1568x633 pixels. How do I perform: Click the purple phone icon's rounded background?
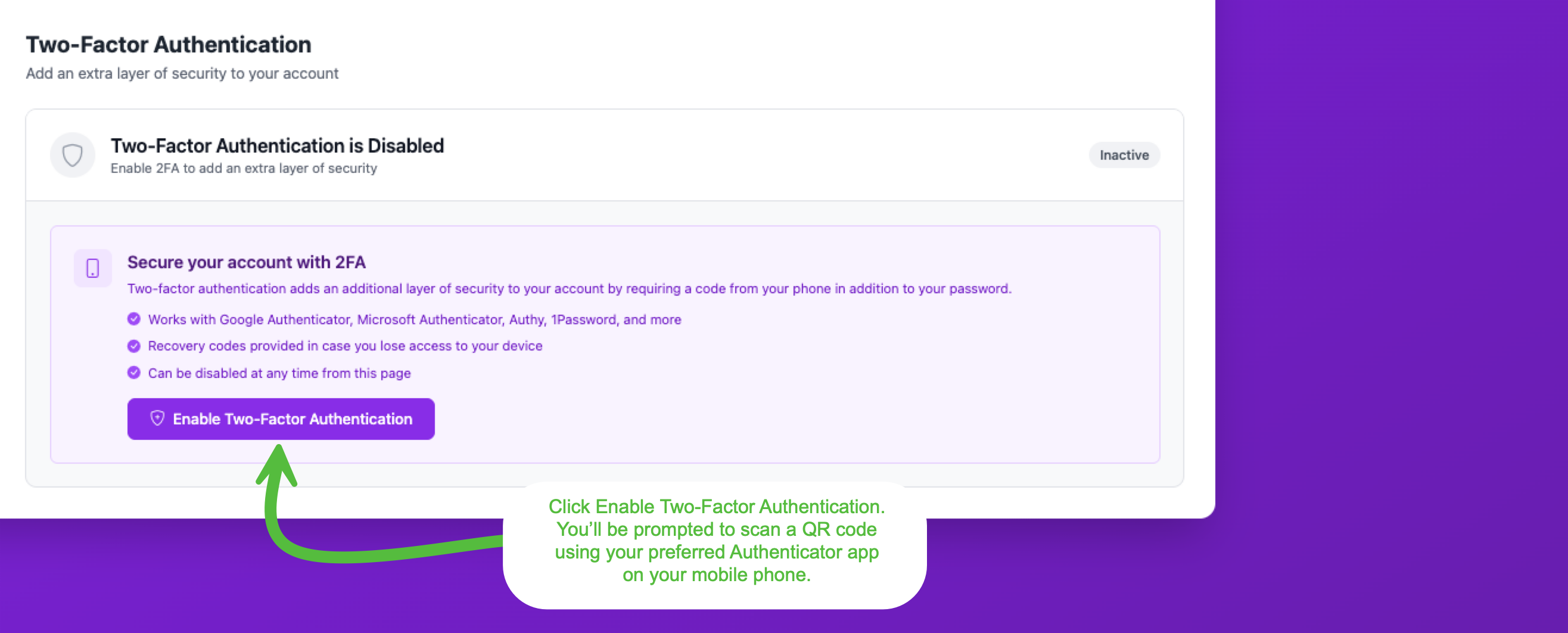point(92,268)
